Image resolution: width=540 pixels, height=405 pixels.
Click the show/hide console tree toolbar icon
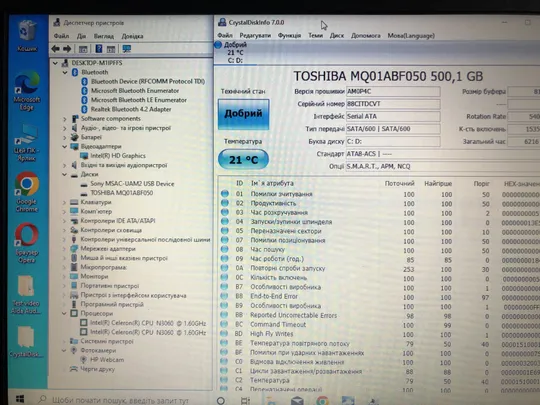83,49
